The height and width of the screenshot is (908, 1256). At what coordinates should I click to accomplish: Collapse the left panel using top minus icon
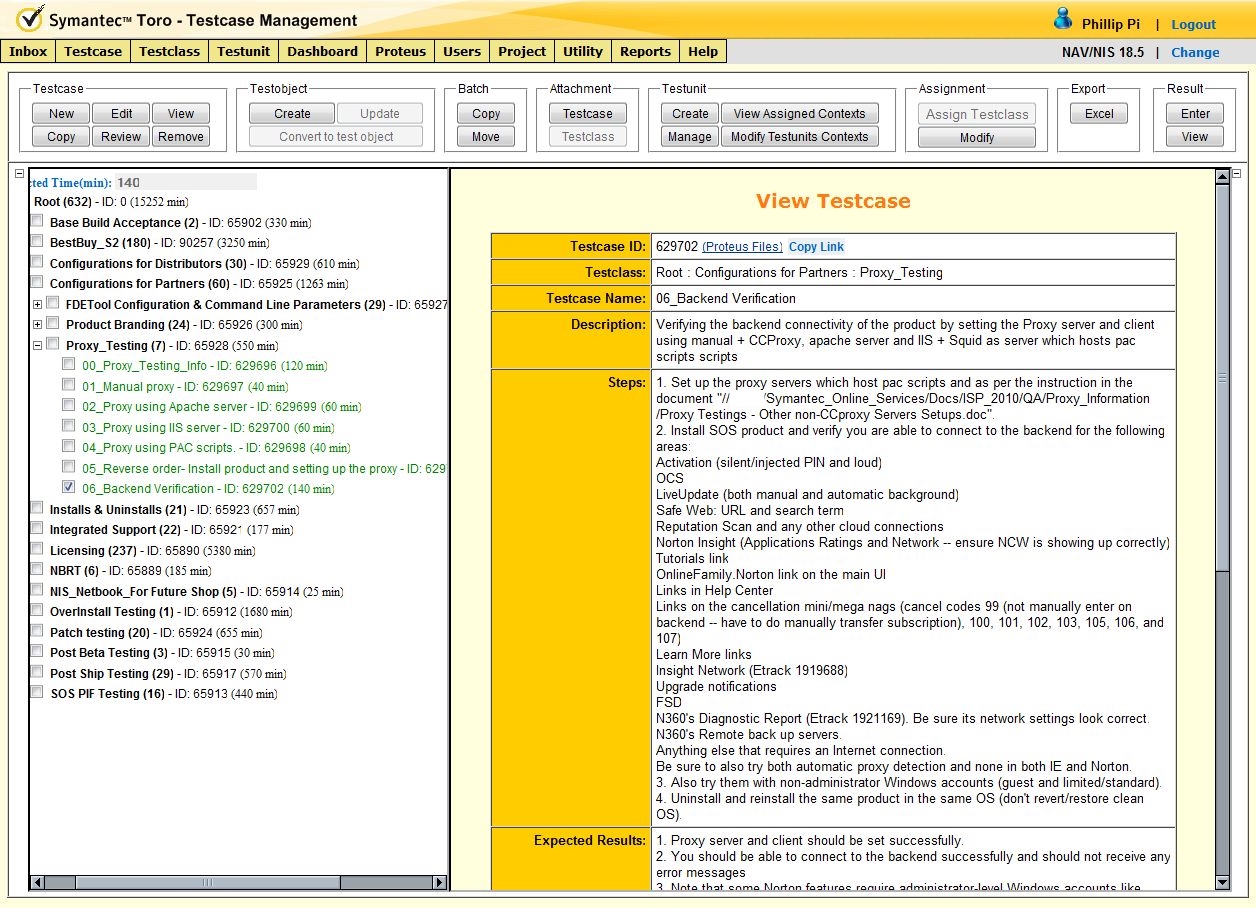point(20,174)
